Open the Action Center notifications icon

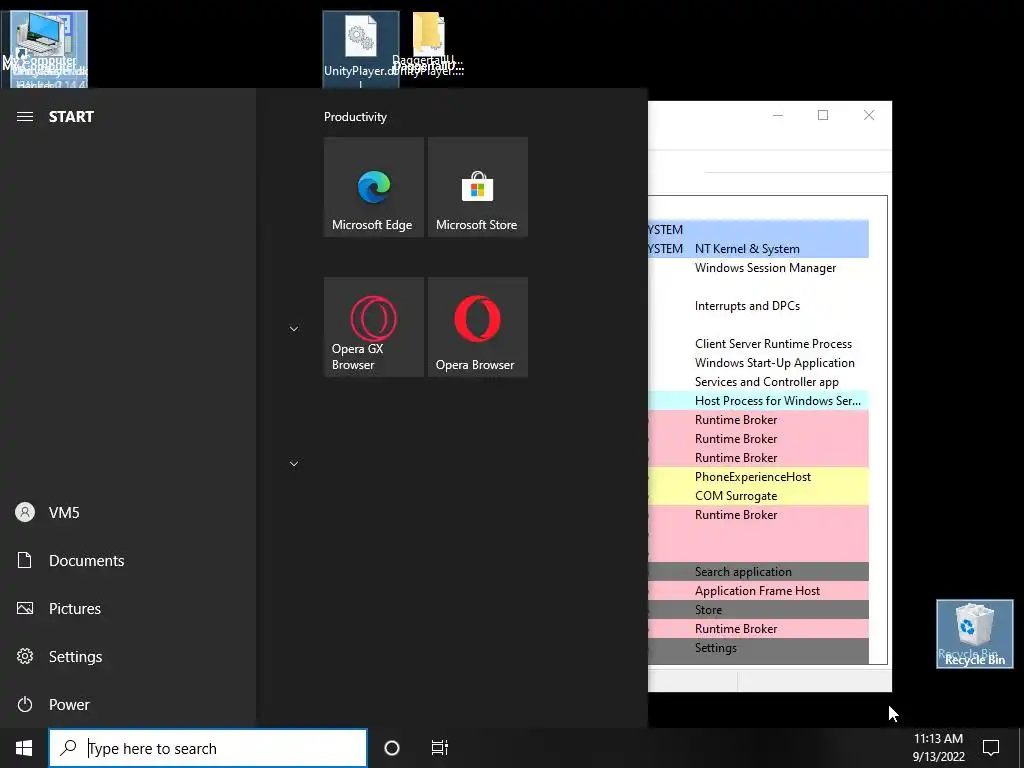coord(991,748)
